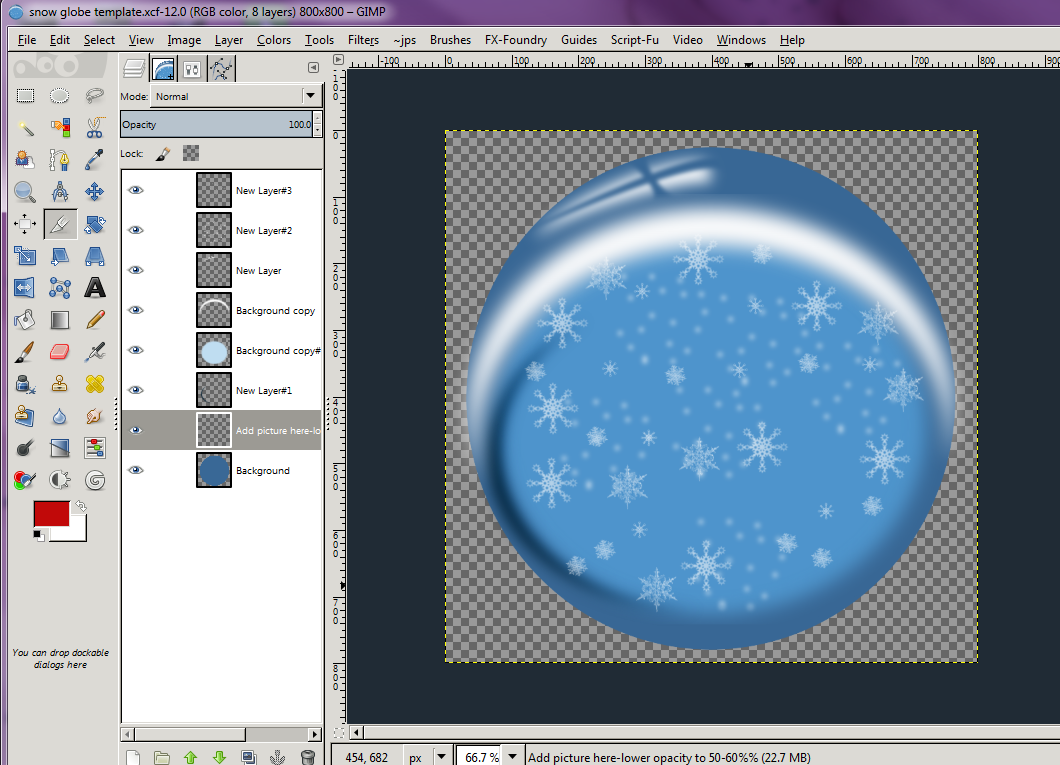The height and width of the screenshot is (765, 1060).
Task: Toggle the lock alpha channel checkerboard
Action: pos(191,153)
